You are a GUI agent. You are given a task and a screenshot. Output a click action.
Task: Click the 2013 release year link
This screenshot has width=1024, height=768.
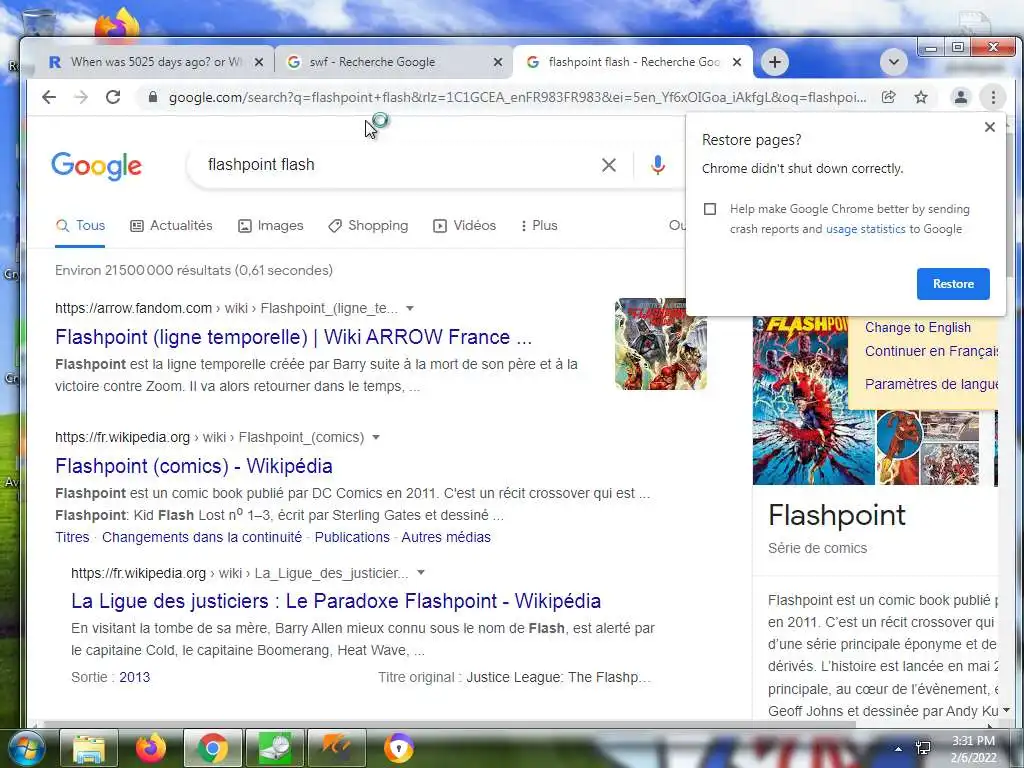135,677
